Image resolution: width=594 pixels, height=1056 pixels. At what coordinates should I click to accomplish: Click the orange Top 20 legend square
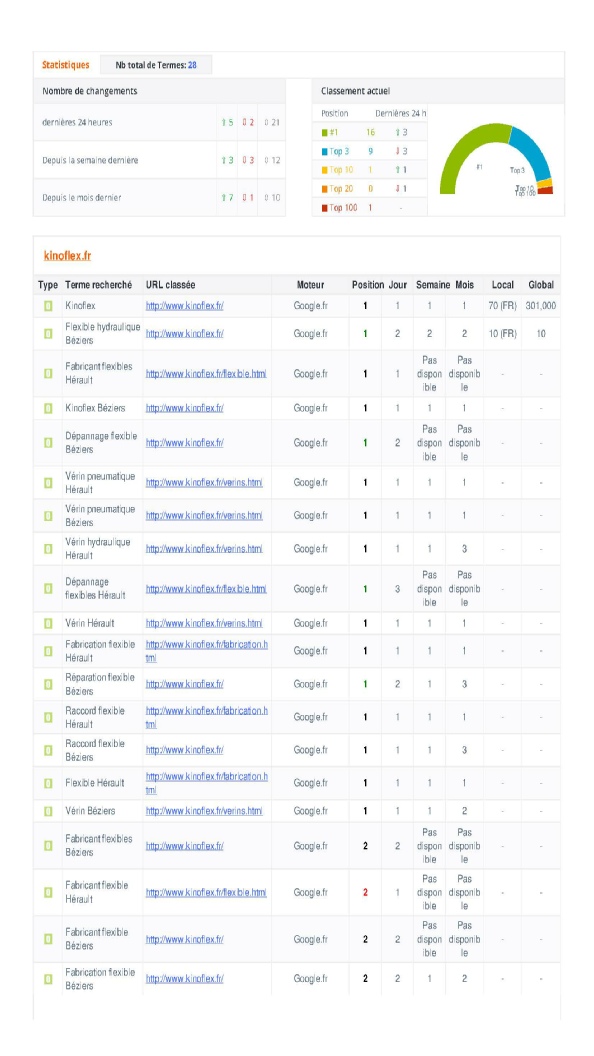click(325, 189)
